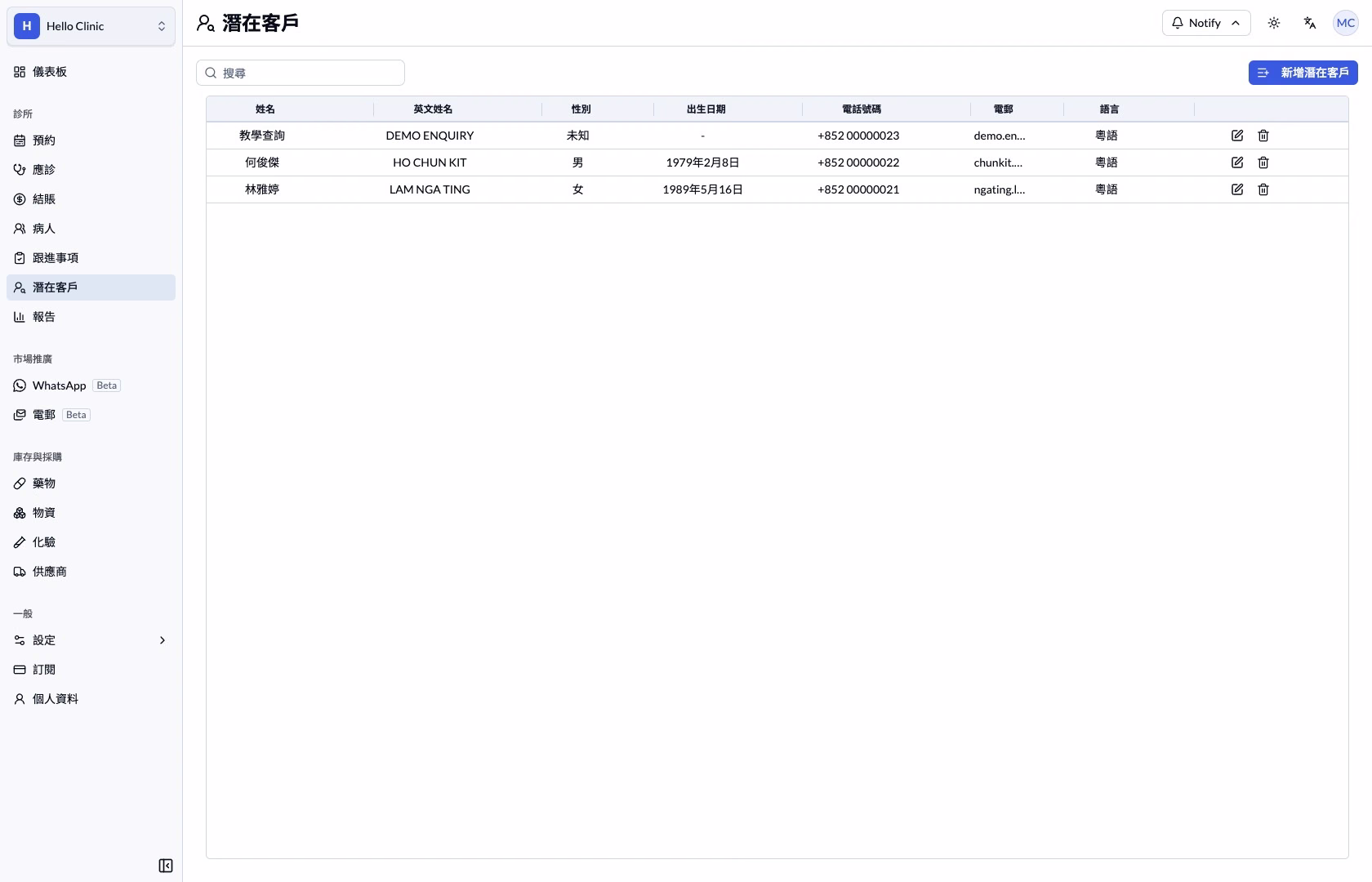Open 供應商 suppliers page

tap(91, 572)
